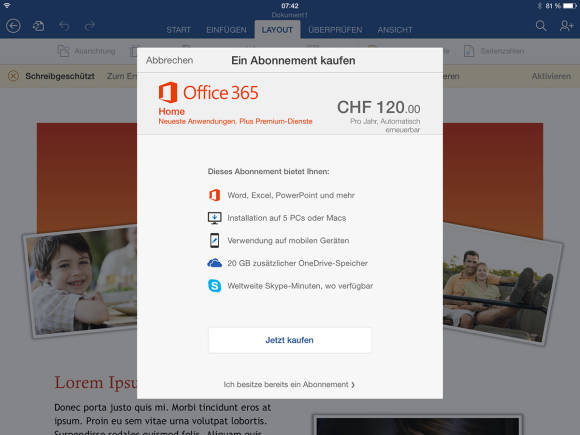Tap the 07:42 clock
The width and height of the screenshot is (580, 435).
tap(290, 6)
